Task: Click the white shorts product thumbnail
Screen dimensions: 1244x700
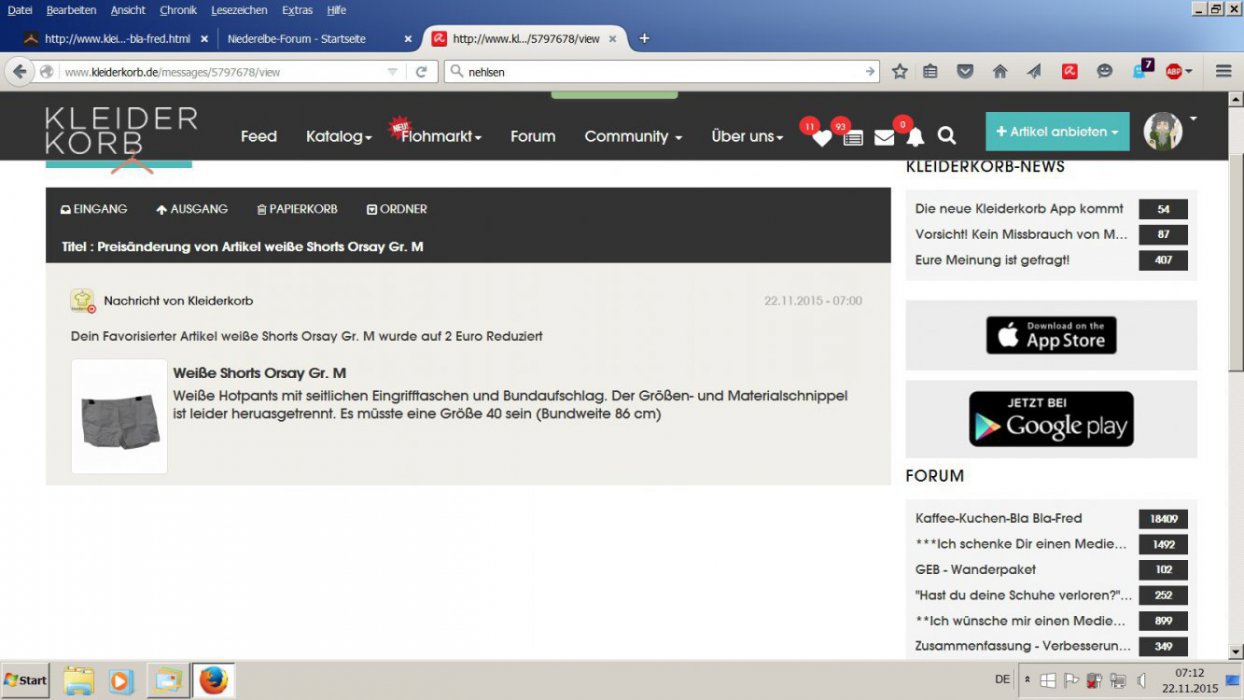Action: [x=119, y=416]
